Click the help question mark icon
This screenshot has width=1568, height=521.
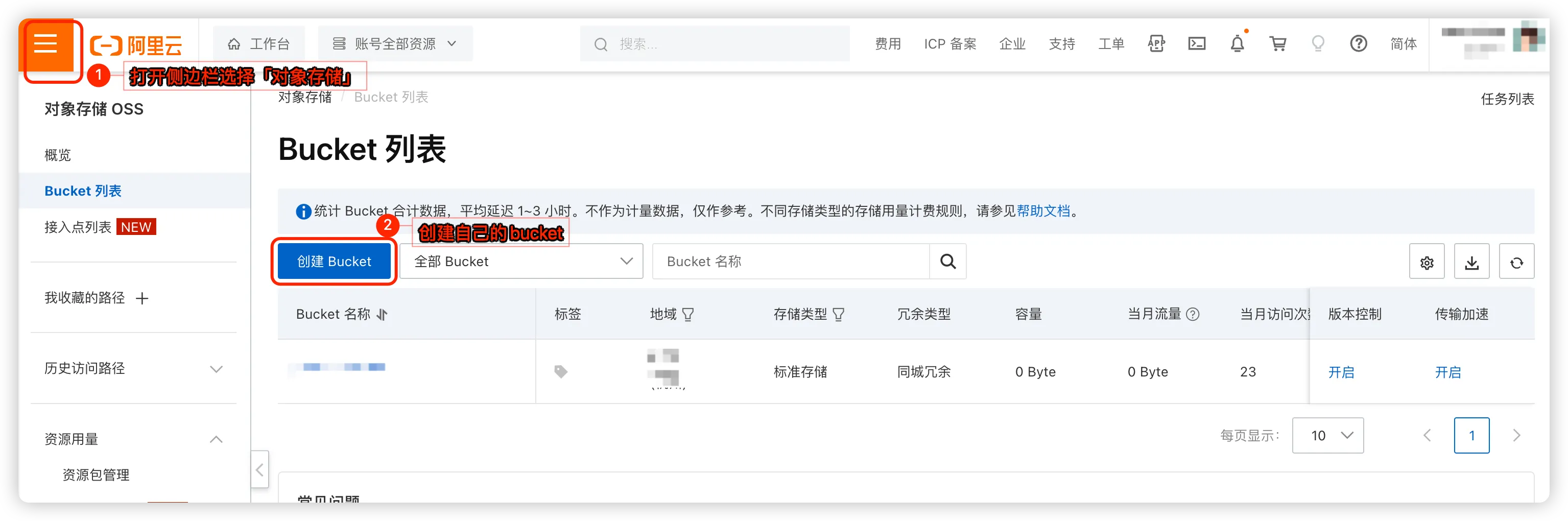[1358, 44]
